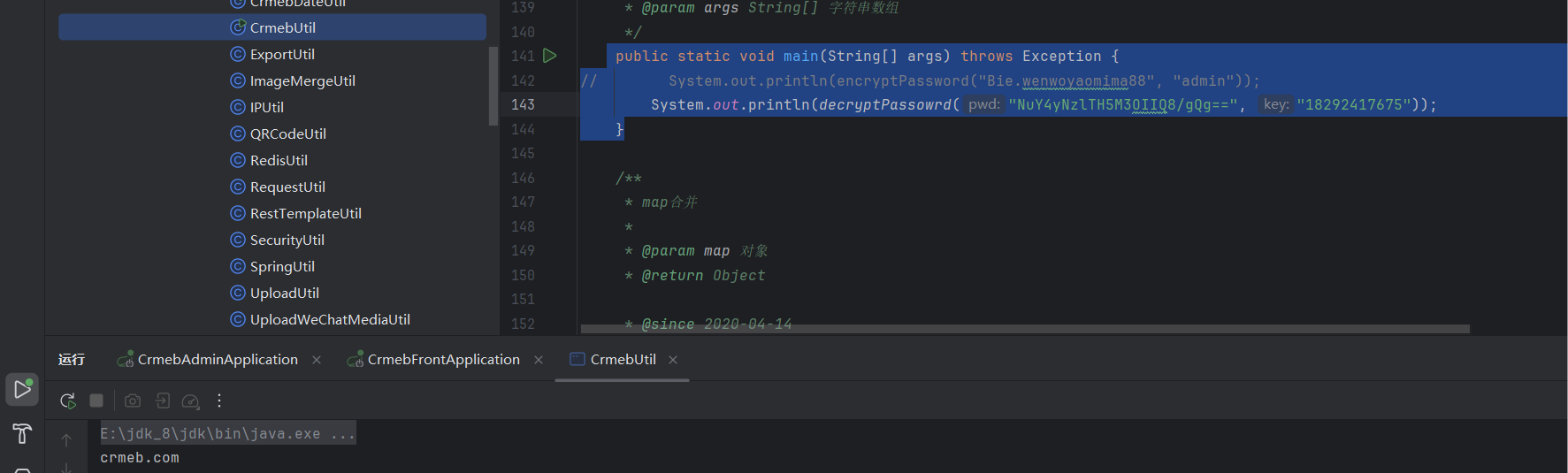Open Build hammer tool window icon
The image size is (1568, 473).
click(x=22, y=433)
